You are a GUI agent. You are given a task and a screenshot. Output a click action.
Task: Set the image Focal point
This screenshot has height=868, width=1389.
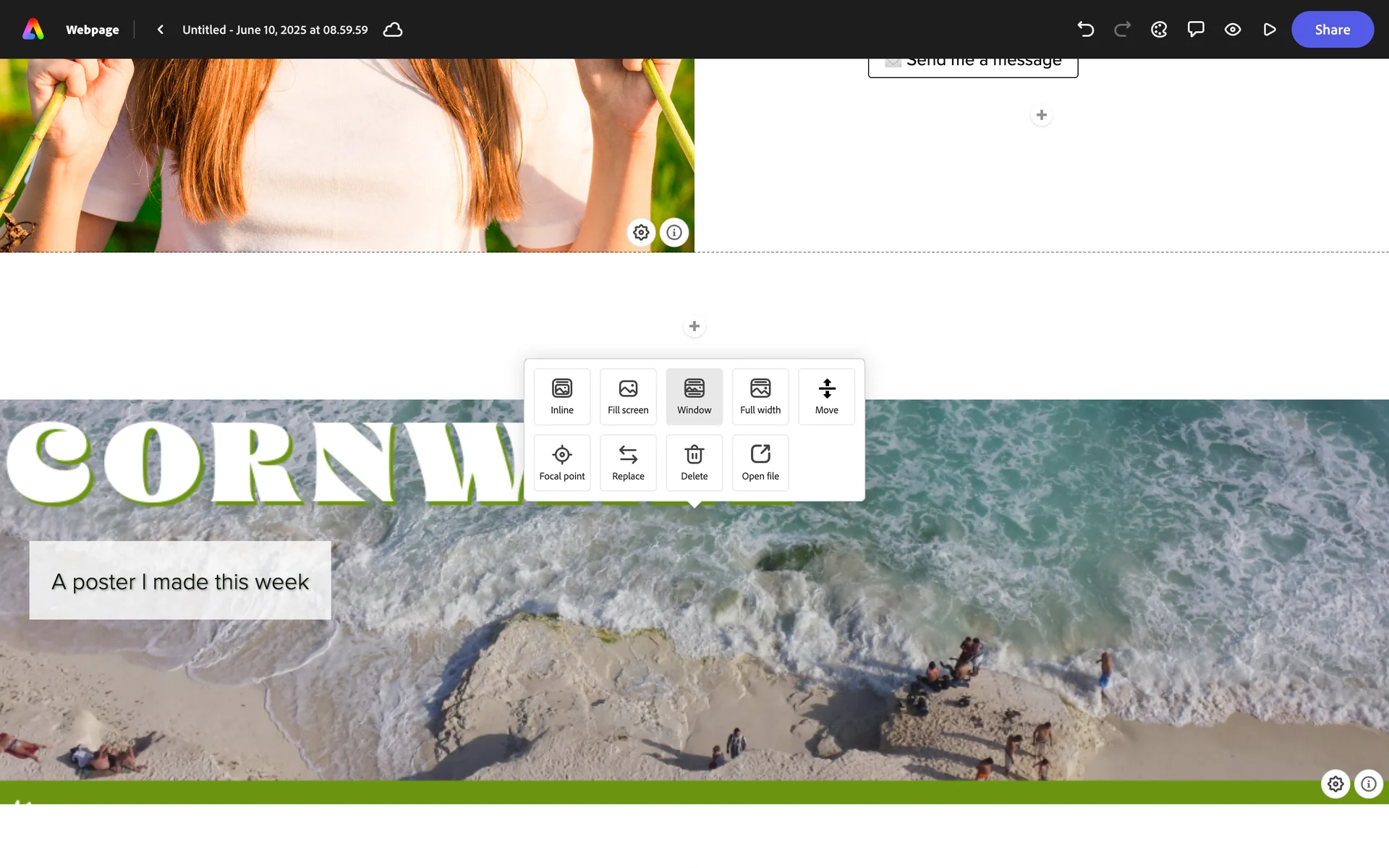click(x=562, y=462)
